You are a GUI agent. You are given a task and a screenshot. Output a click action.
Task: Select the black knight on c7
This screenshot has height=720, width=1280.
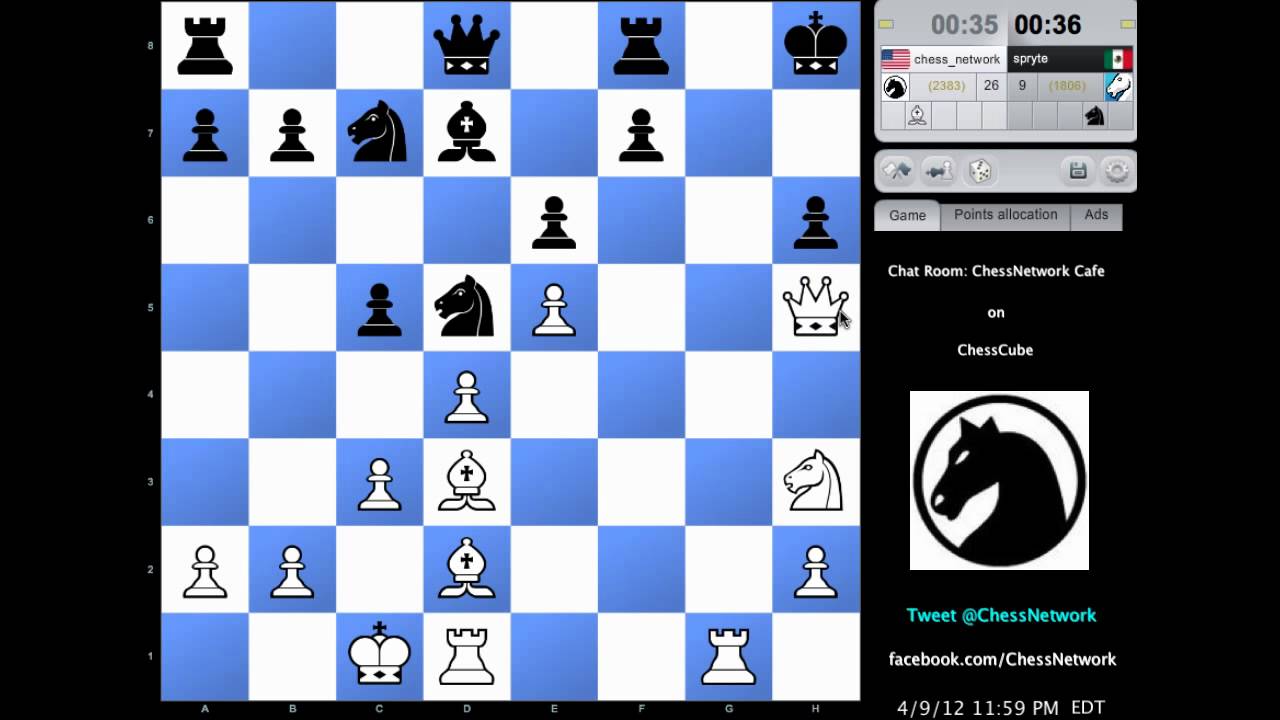379,132
